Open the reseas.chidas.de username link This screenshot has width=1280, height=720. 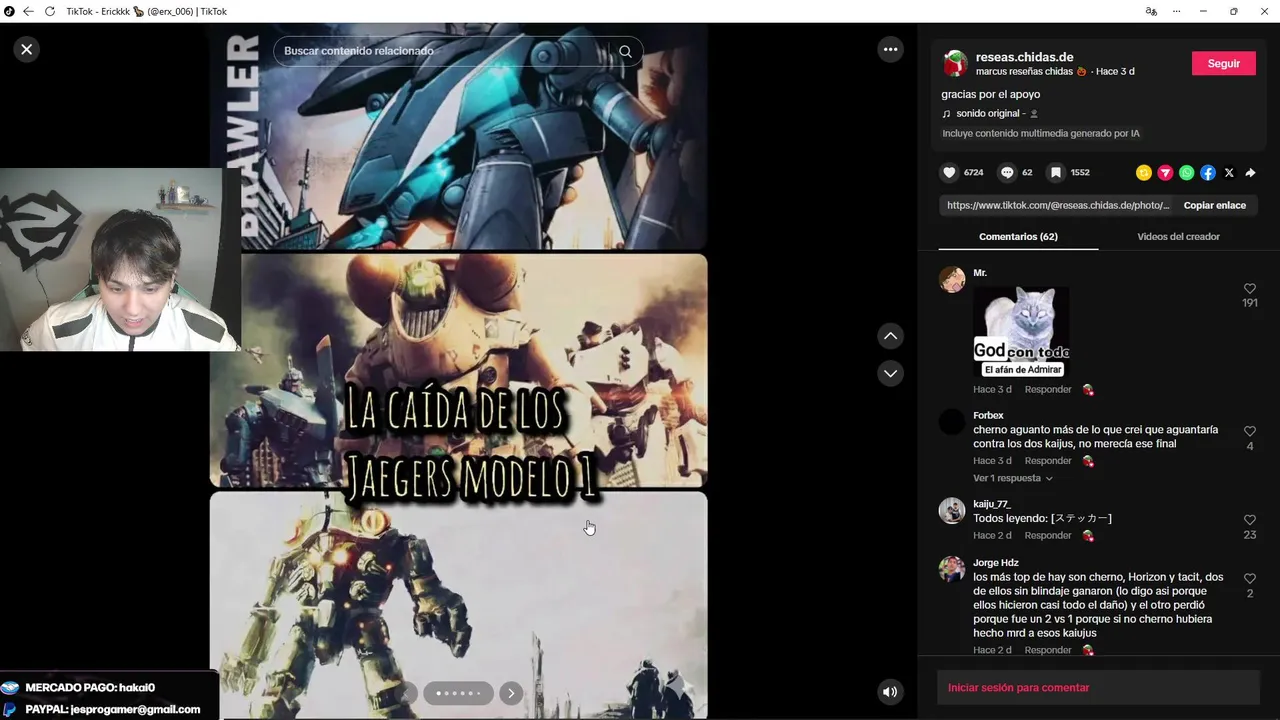[x=1024, y=57]
